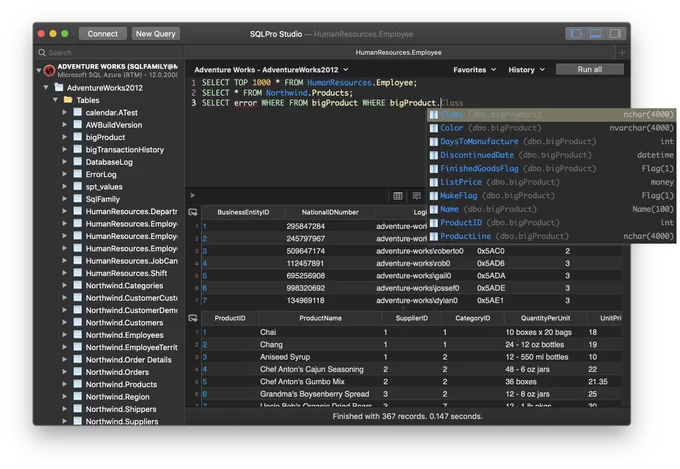
Task: Click export icon beside ProductID header
Action: pos(193,318)
